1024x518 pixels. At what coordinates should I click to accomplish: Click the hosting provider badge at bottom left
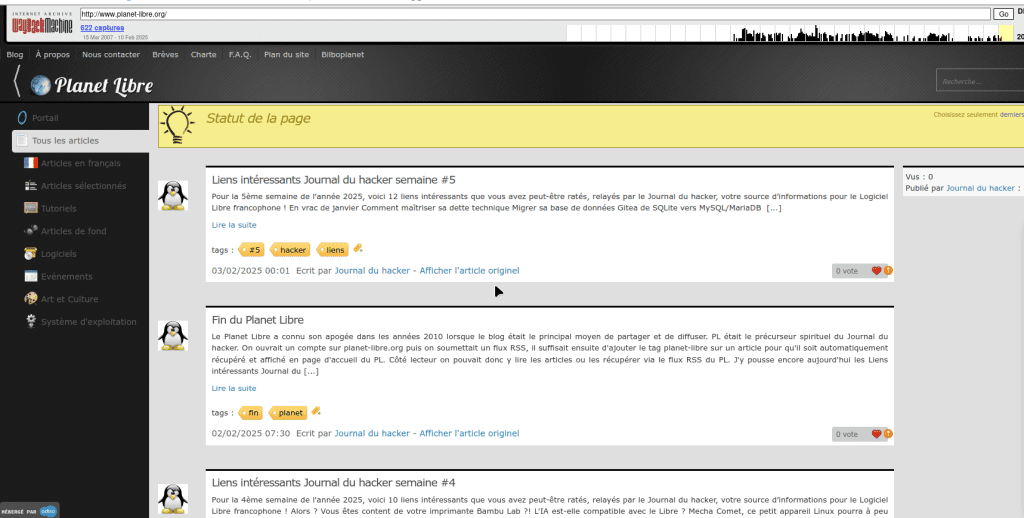(x=29, y=511)
